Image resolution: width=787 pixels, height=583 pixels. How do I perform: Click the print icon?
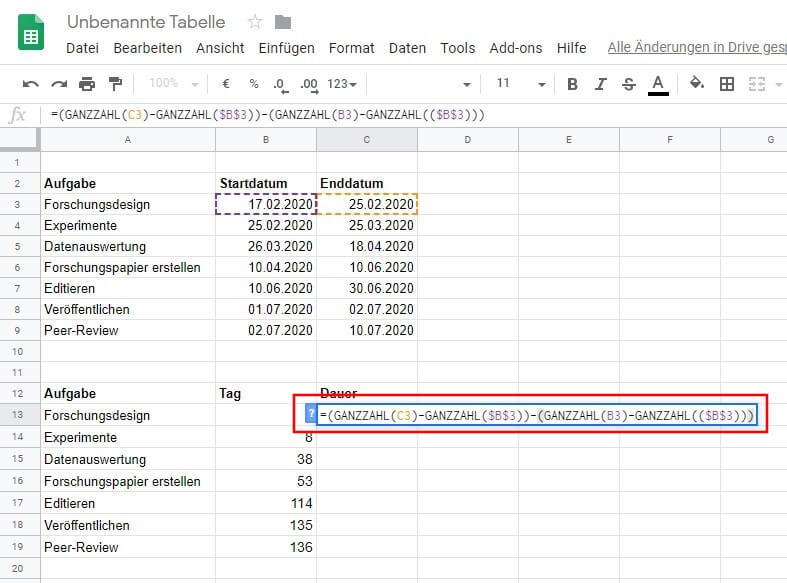pos(87,84)
